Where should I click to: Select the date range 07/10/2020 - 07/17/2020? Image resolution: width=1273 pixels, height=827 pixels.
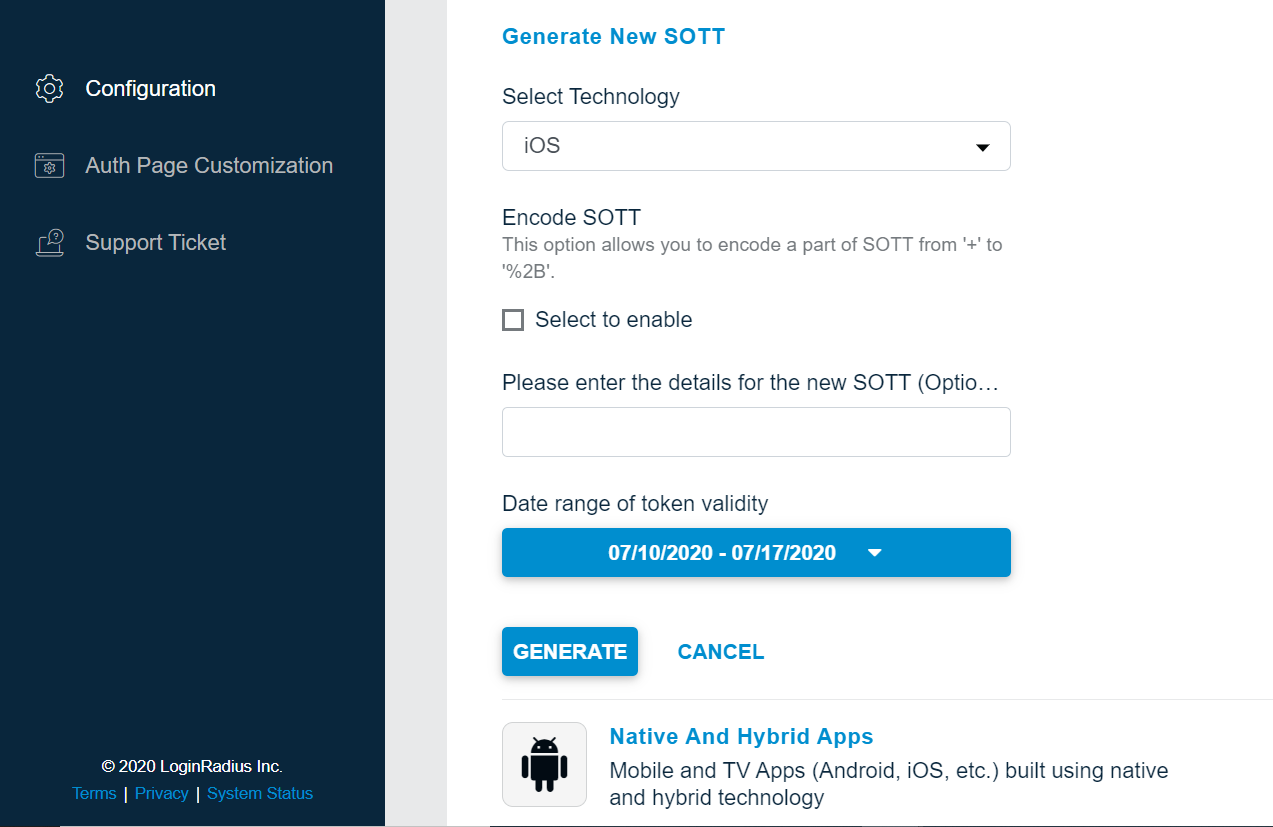pos(723,552)
